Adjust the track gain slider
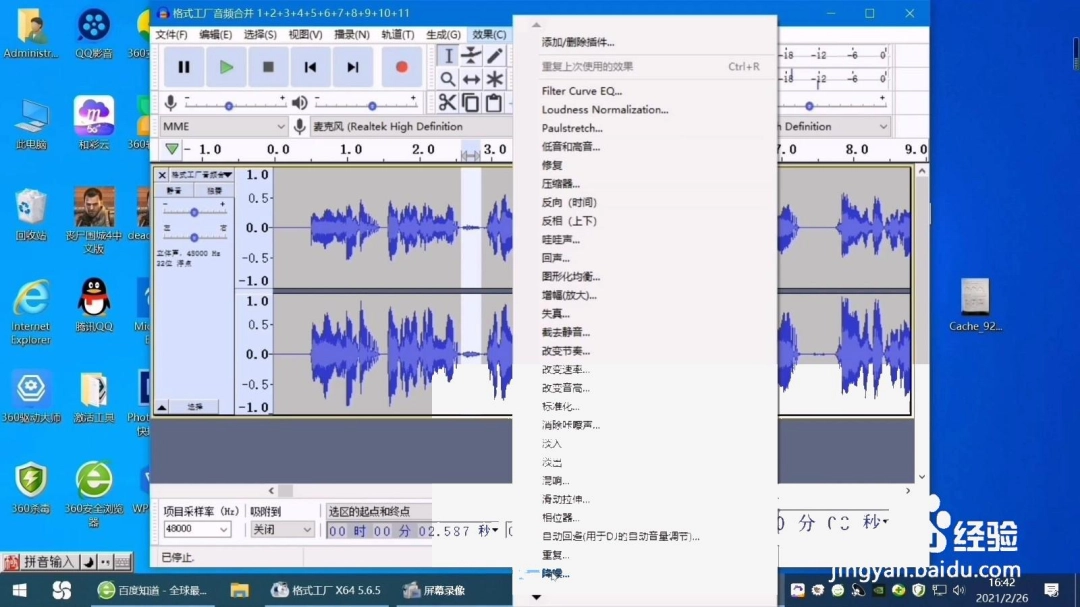The image size is (1080, 607). pyautogui.click(x=194, y=212)
